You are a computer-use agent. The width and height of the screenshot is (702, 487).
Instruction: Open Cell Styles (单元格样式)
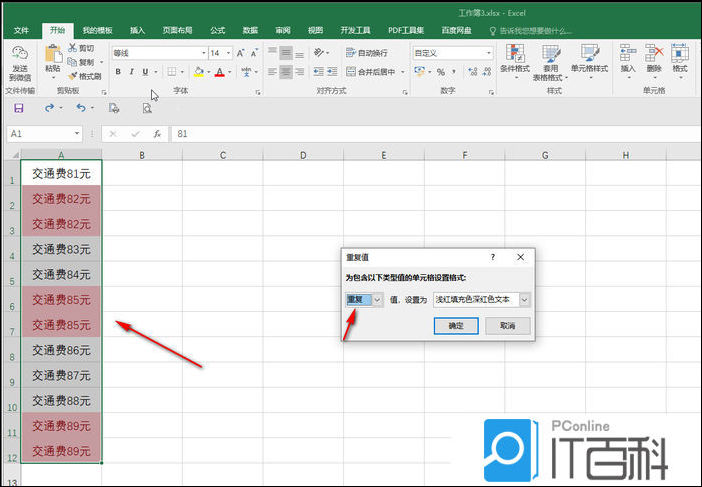click(589, 62)
